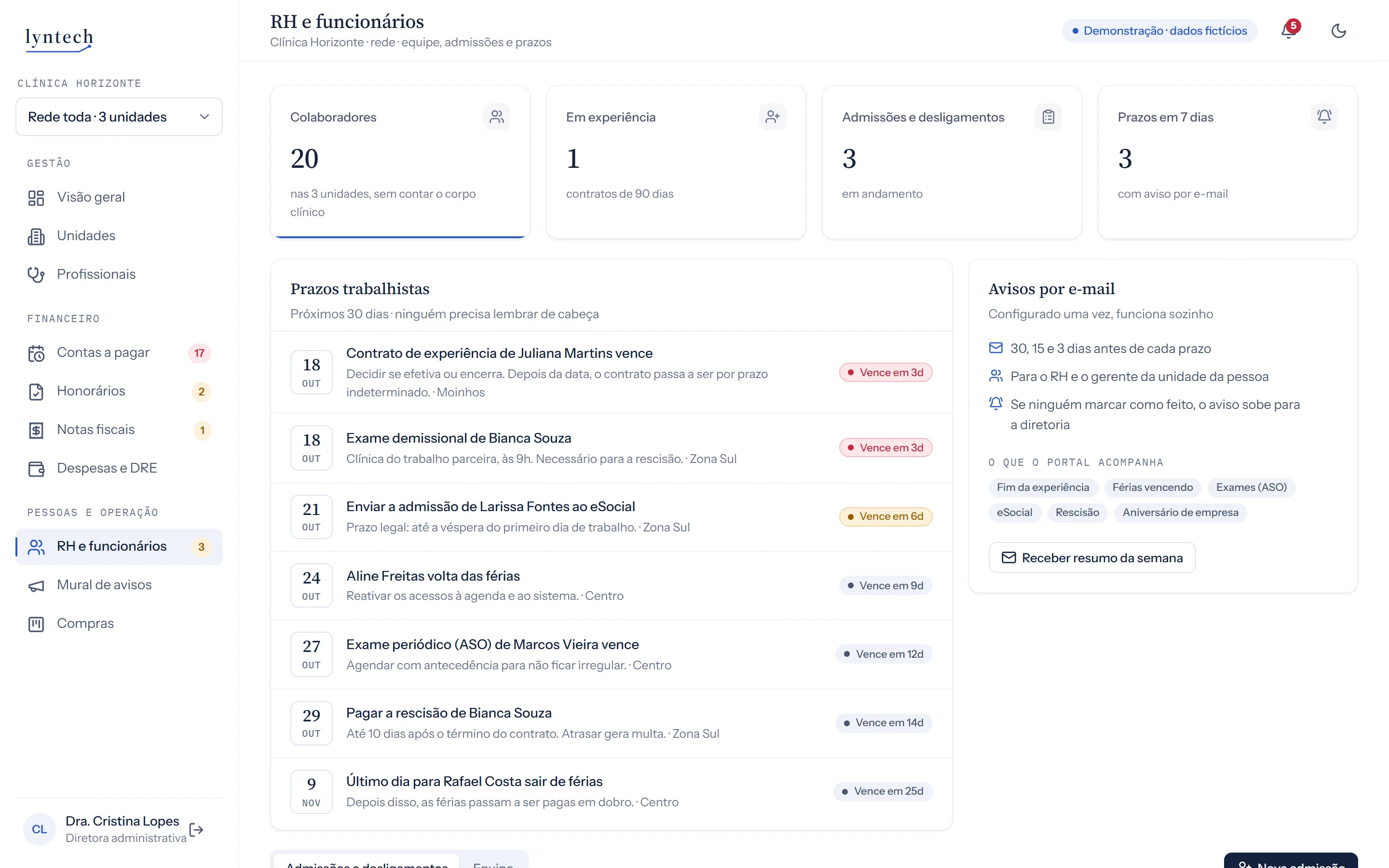Click the Honorários document icon

36,392
